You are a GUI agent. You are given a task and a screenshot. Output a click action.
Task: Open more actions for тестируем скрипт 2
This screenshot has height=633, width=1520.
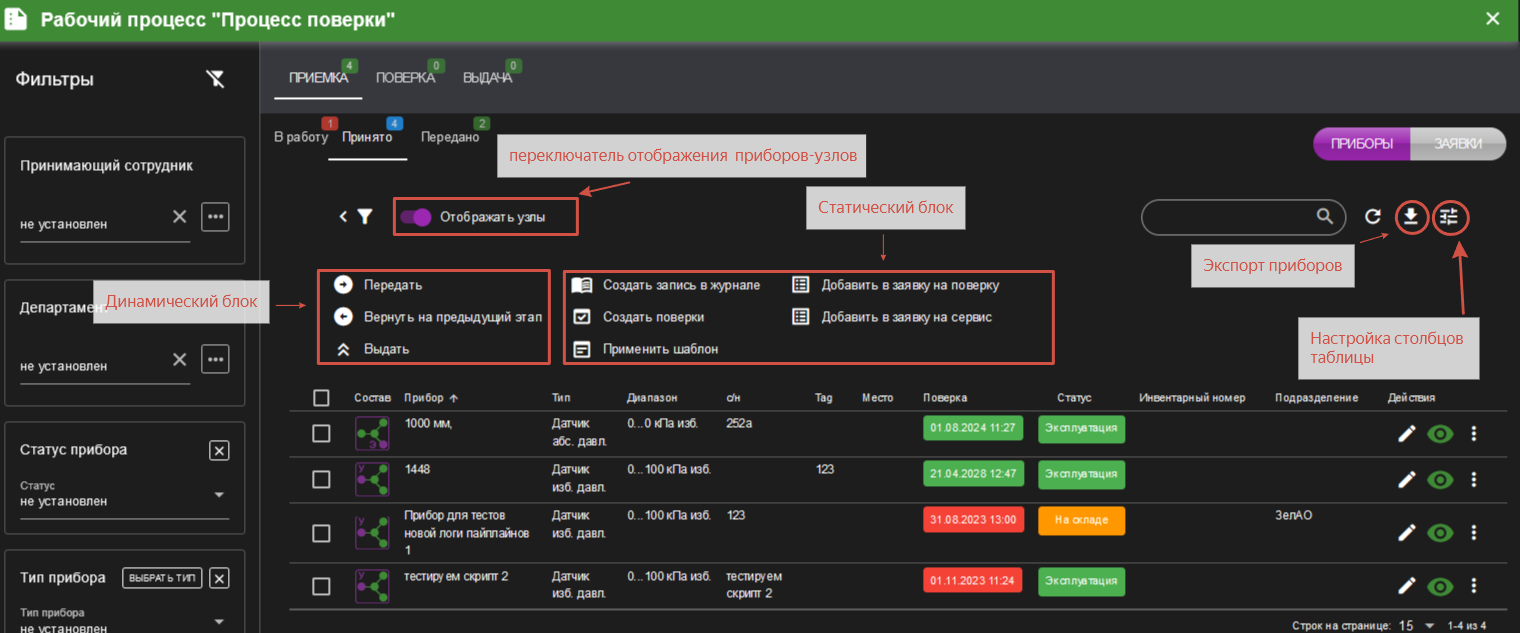(1473, 586)
